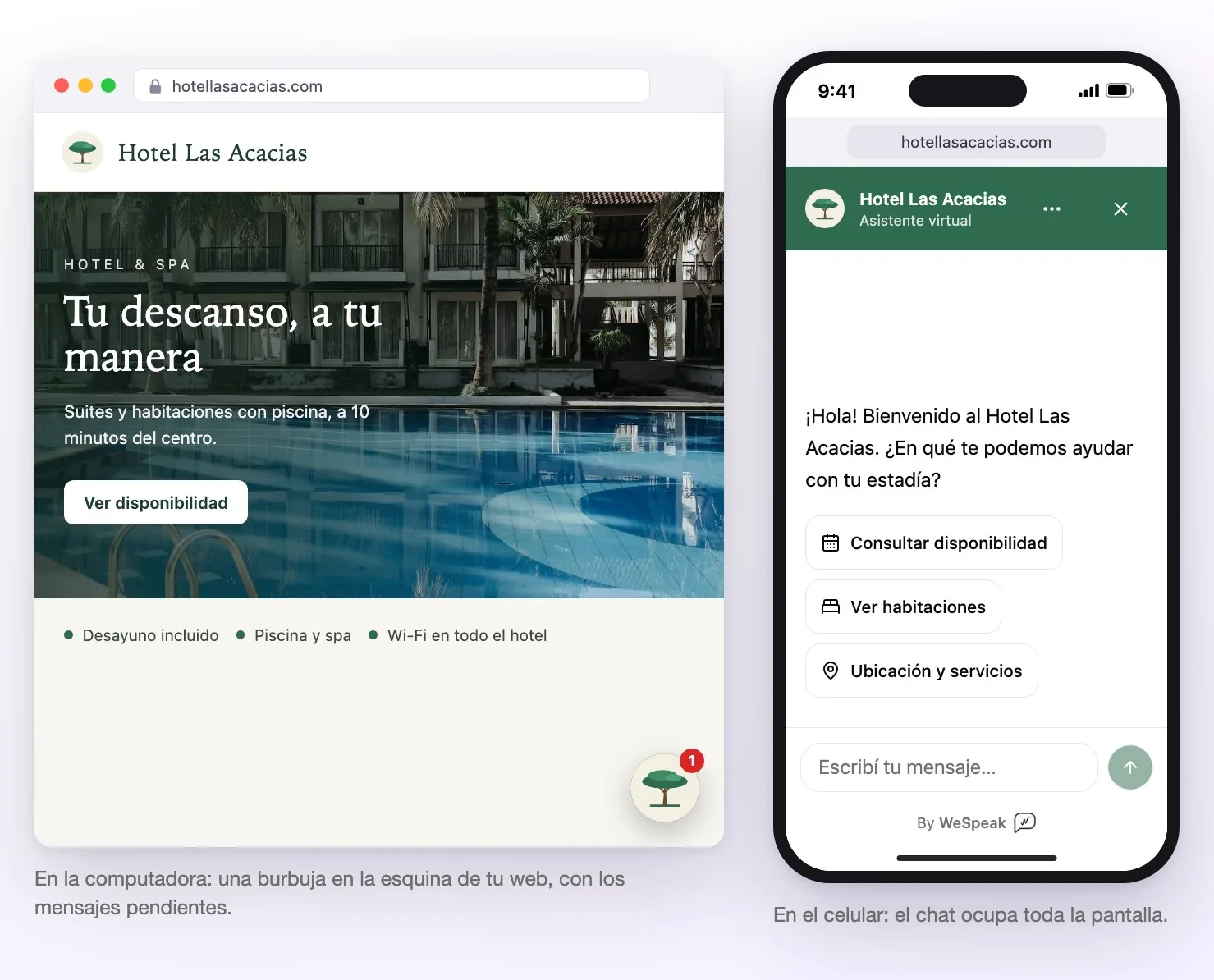Tap the phone address bar hotellasacacias.com
Viewport: 1214px width, 980px height.
click(x=976, y=142)
